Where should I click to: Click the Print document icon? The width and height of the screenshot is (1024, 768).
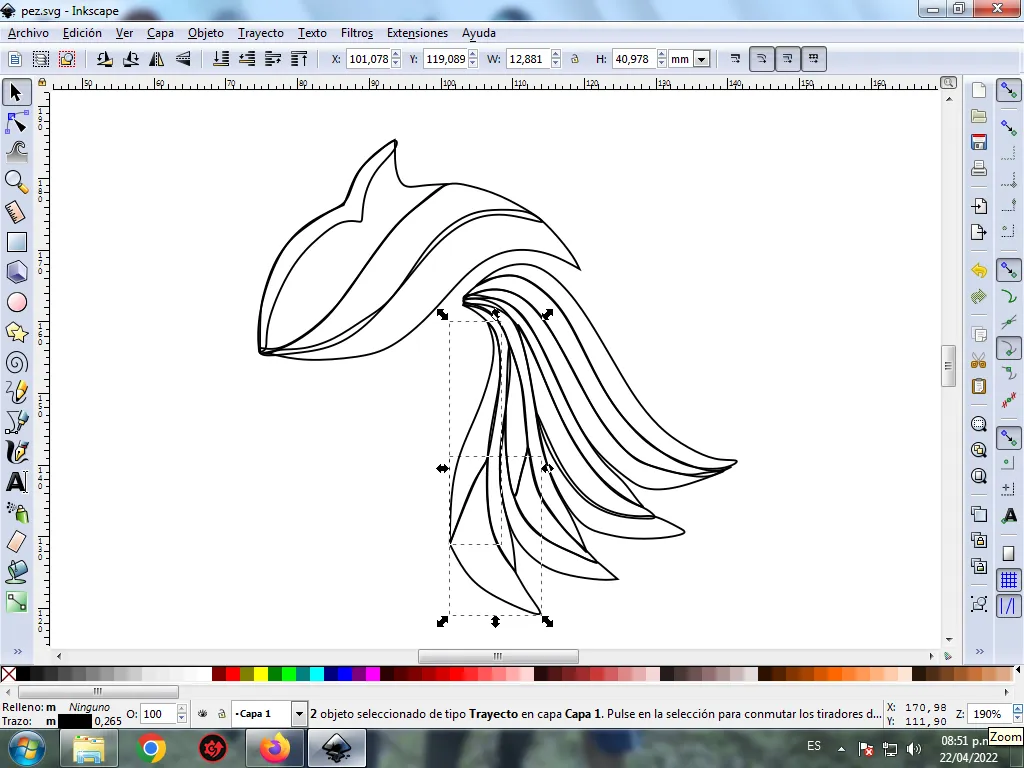(978, 168)
